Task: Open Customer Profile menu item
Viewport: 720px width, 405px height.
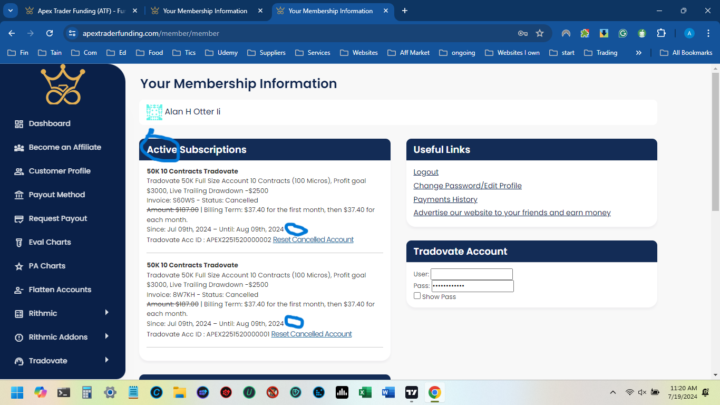Action: pyautogui.click(x=59, y=171)
